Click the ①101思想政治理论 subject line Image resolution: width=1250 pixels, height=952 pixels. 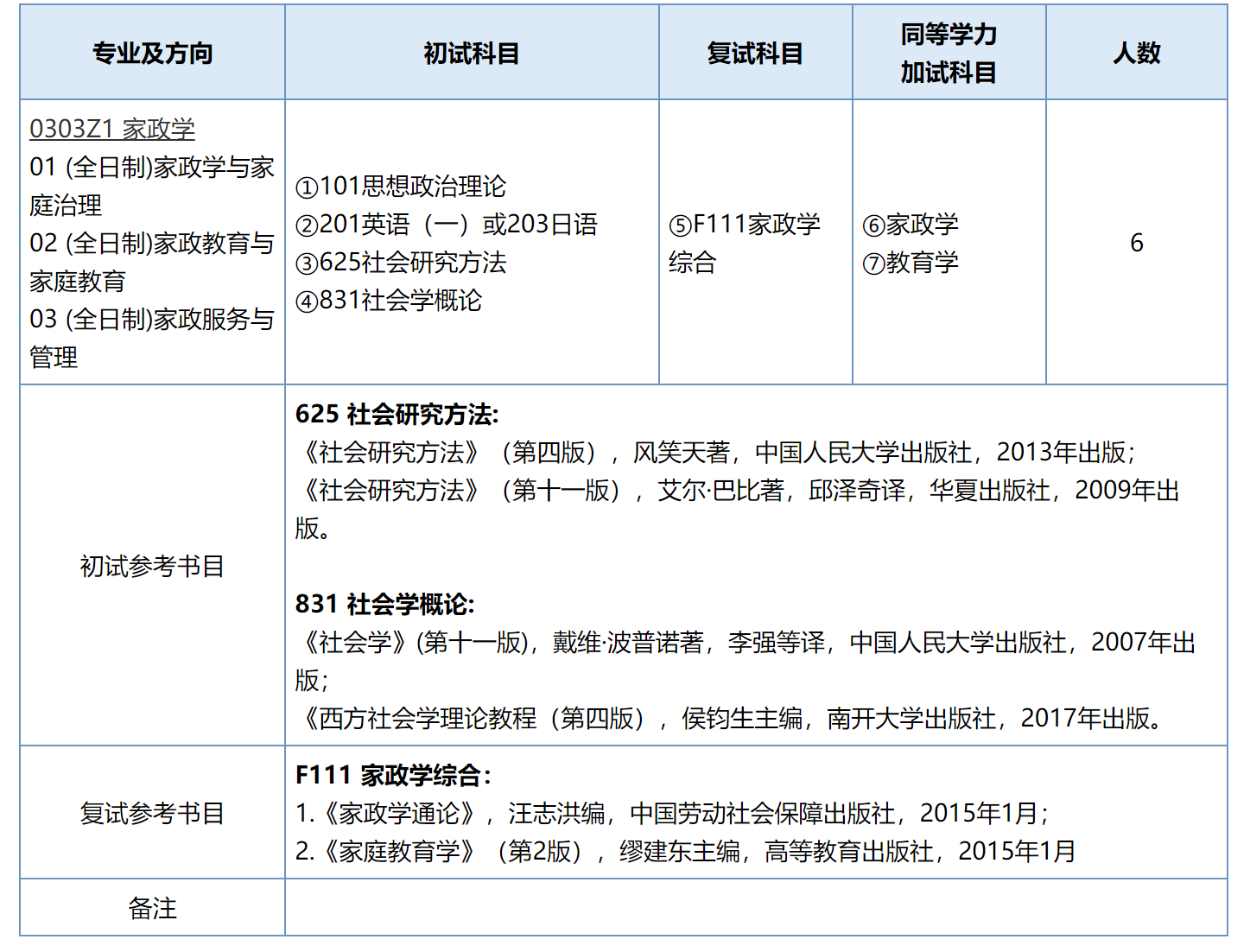pyautogui.click(x=401, y=186)
